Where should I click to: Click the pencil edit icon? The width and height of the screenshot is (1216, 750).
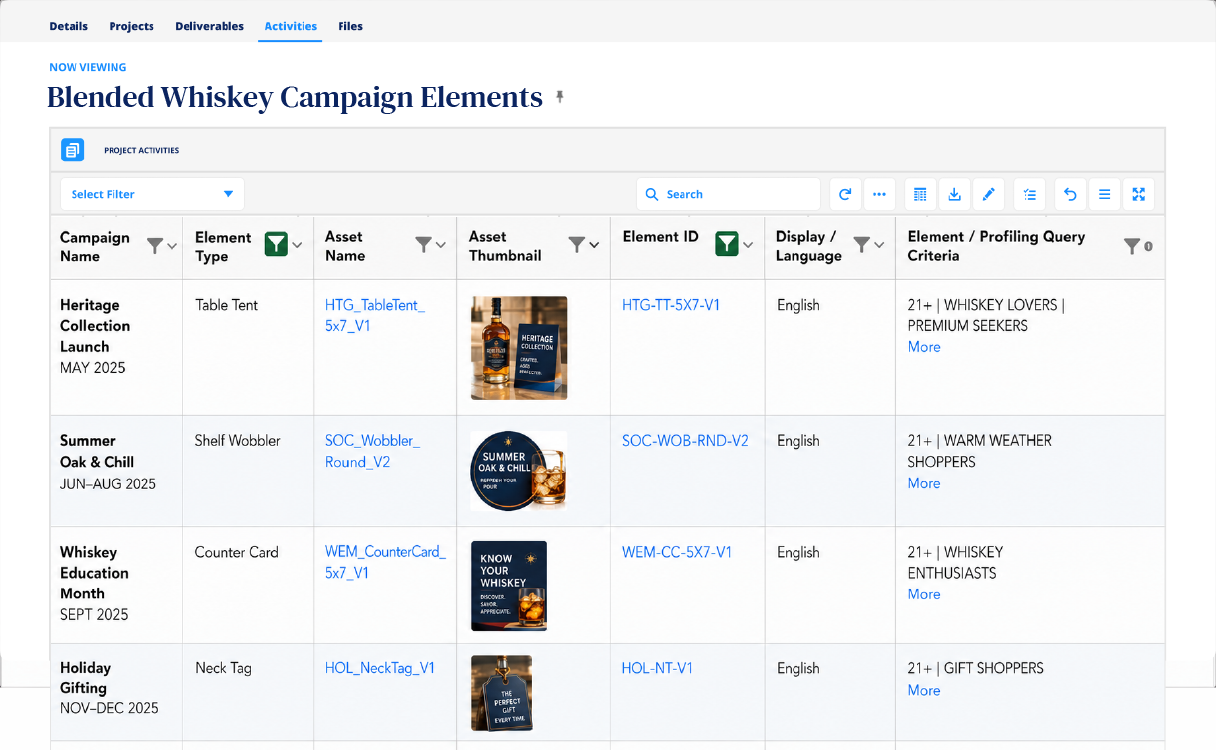click(x=988, y=194)
